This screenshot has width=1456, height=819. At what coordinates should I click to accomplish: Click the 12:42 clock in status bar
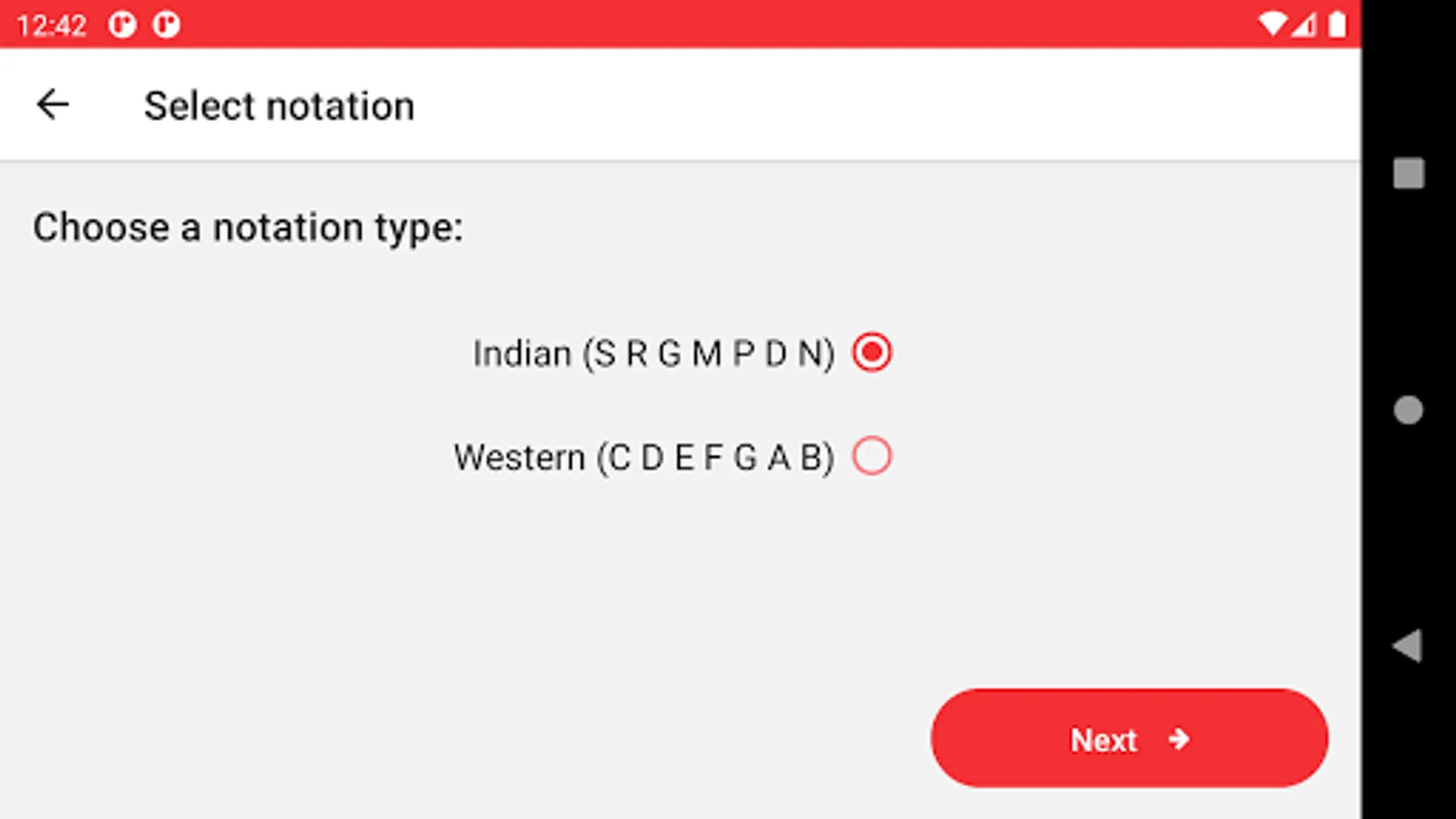(51, 25)
